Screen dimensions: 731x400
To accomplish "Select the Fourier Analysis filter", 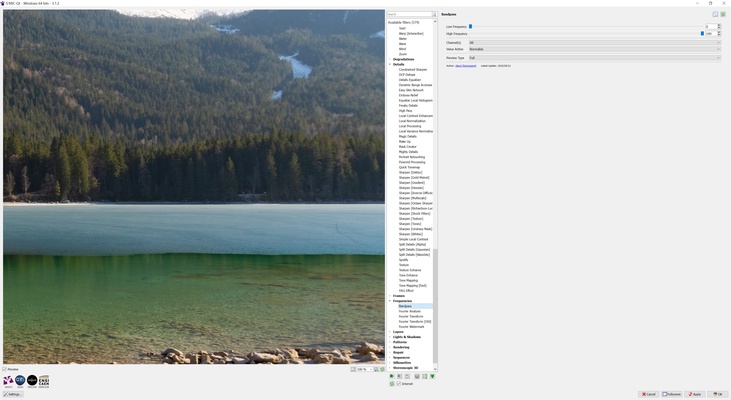I will 410,311.
